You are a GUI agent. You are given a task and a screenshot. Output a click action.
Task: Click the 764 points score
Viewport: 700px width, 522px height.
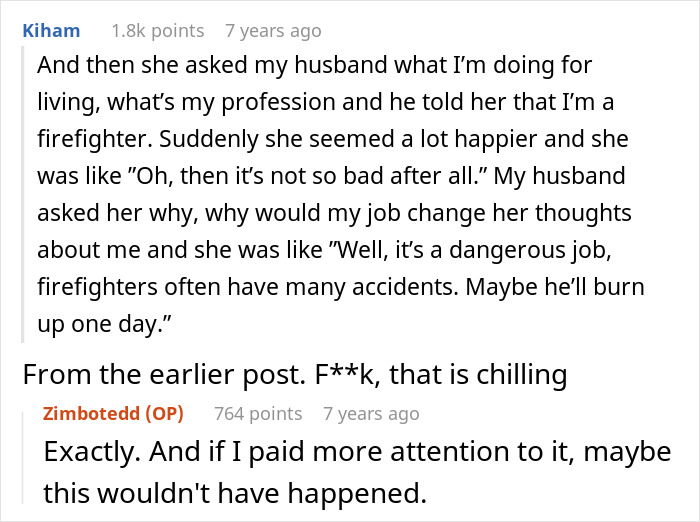[x=258, y=413]
